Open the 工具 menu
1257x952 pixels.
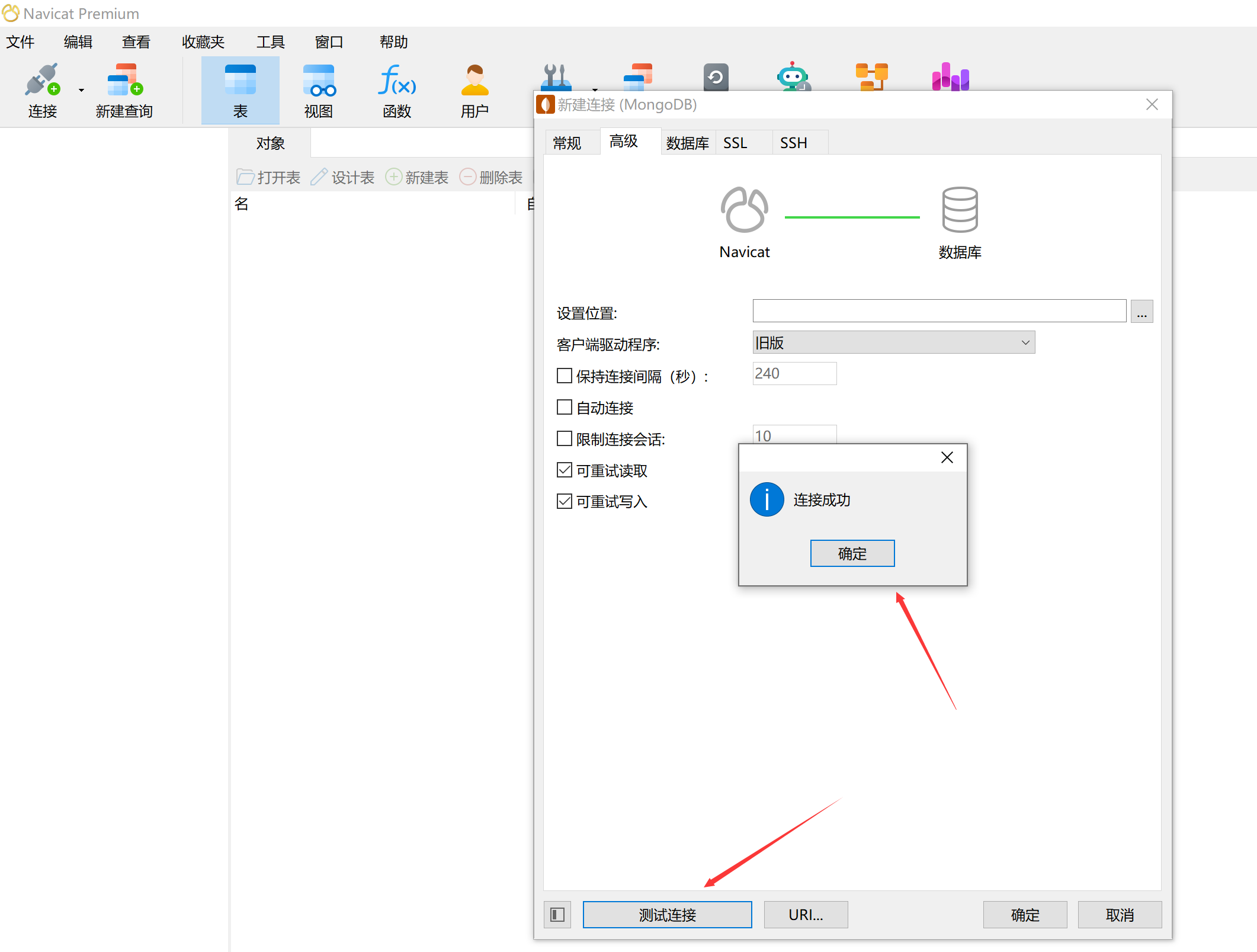(271, 42)
